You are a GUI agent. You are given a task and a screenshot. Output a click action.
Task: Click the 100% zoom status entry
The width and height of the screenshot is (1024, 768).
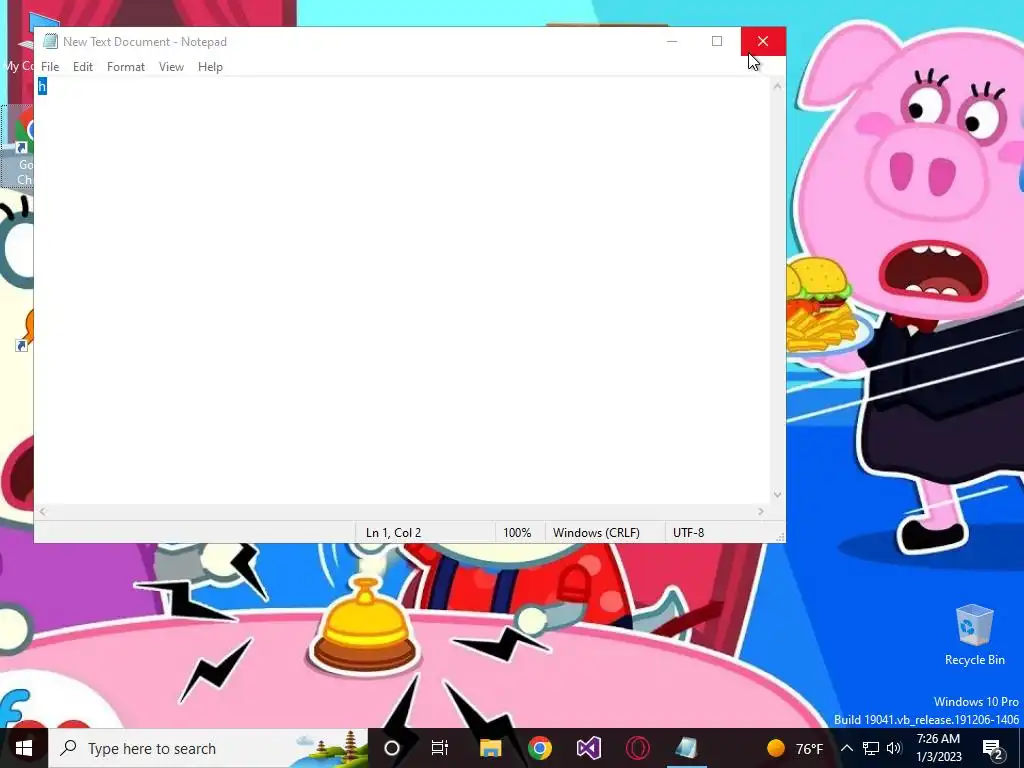tap(517, 532)
